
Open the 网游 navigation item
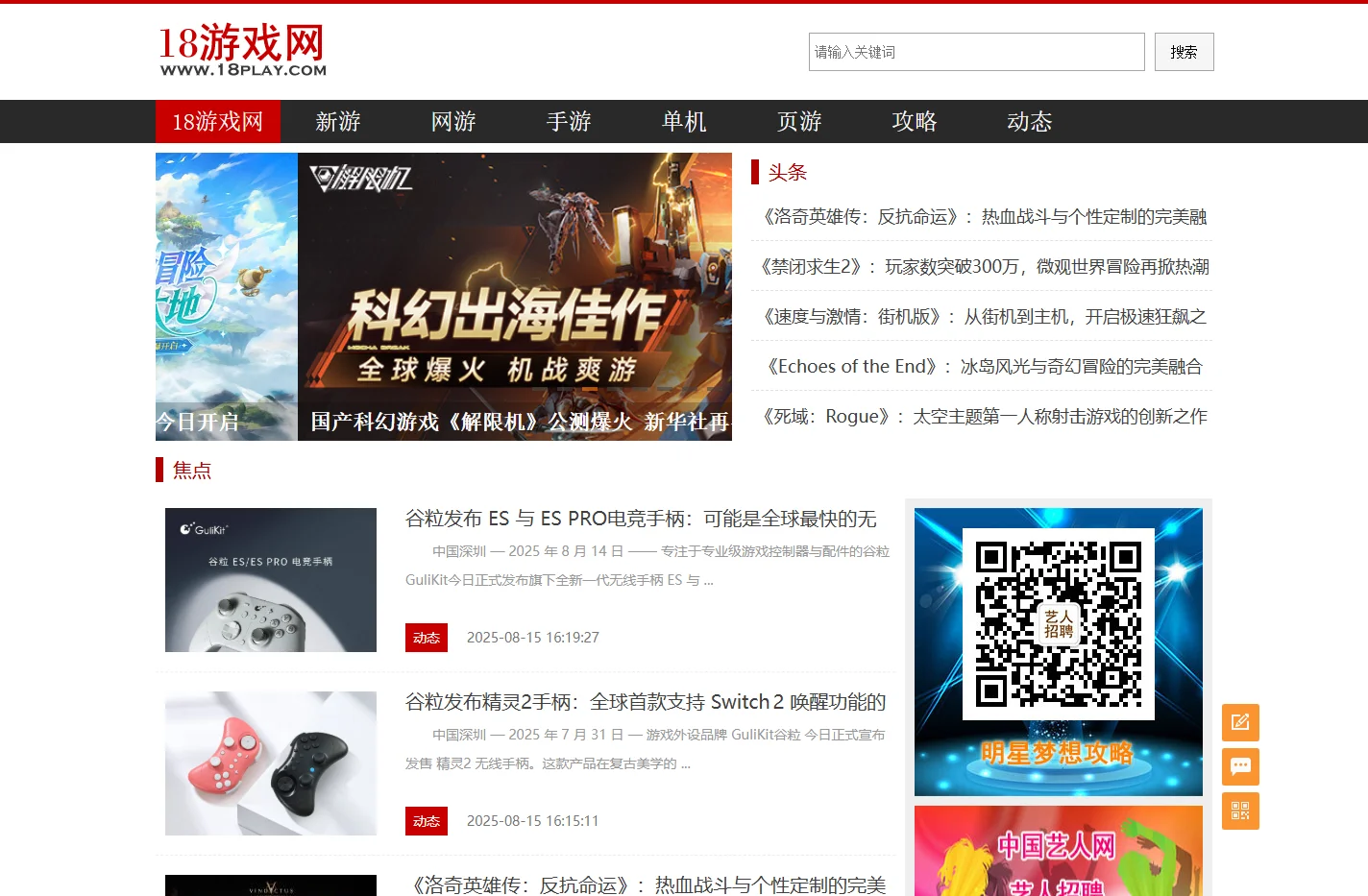click(x=453, y=121)
